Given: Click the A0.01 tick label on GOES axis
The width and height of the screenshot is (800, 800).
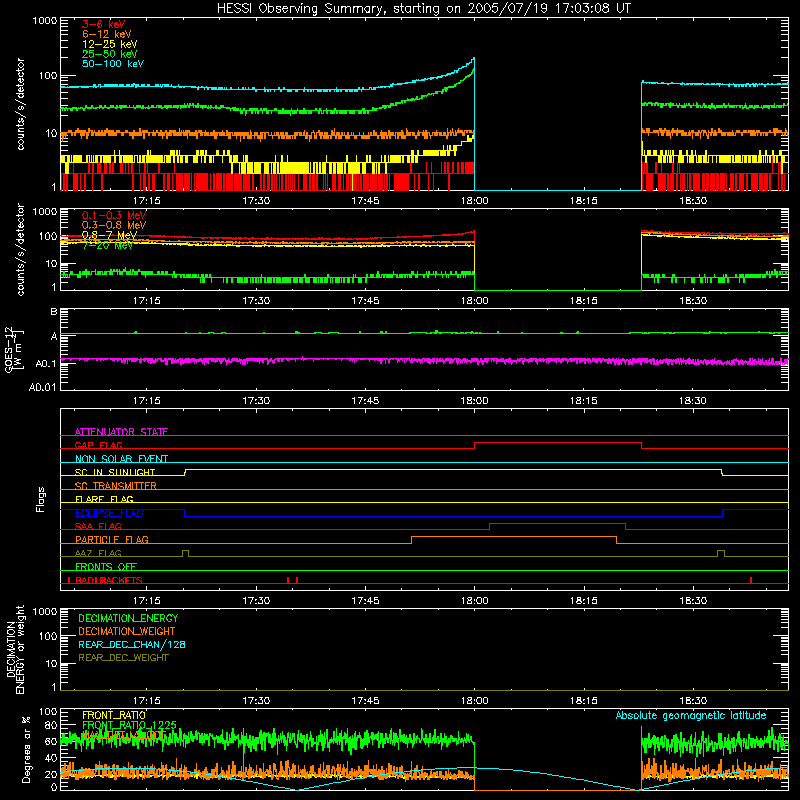Looking at the screenshot, I should 43,387.
